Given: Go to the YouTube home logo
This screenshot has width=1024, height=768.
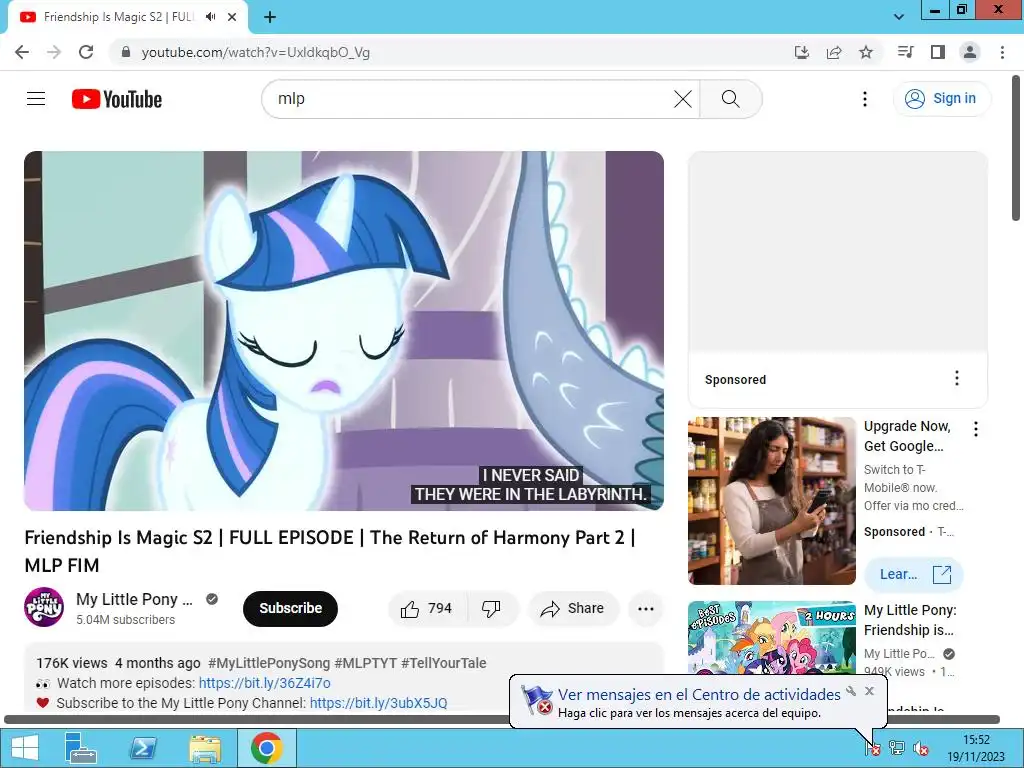Looking at the screenshot, I should tap(117, 99).
